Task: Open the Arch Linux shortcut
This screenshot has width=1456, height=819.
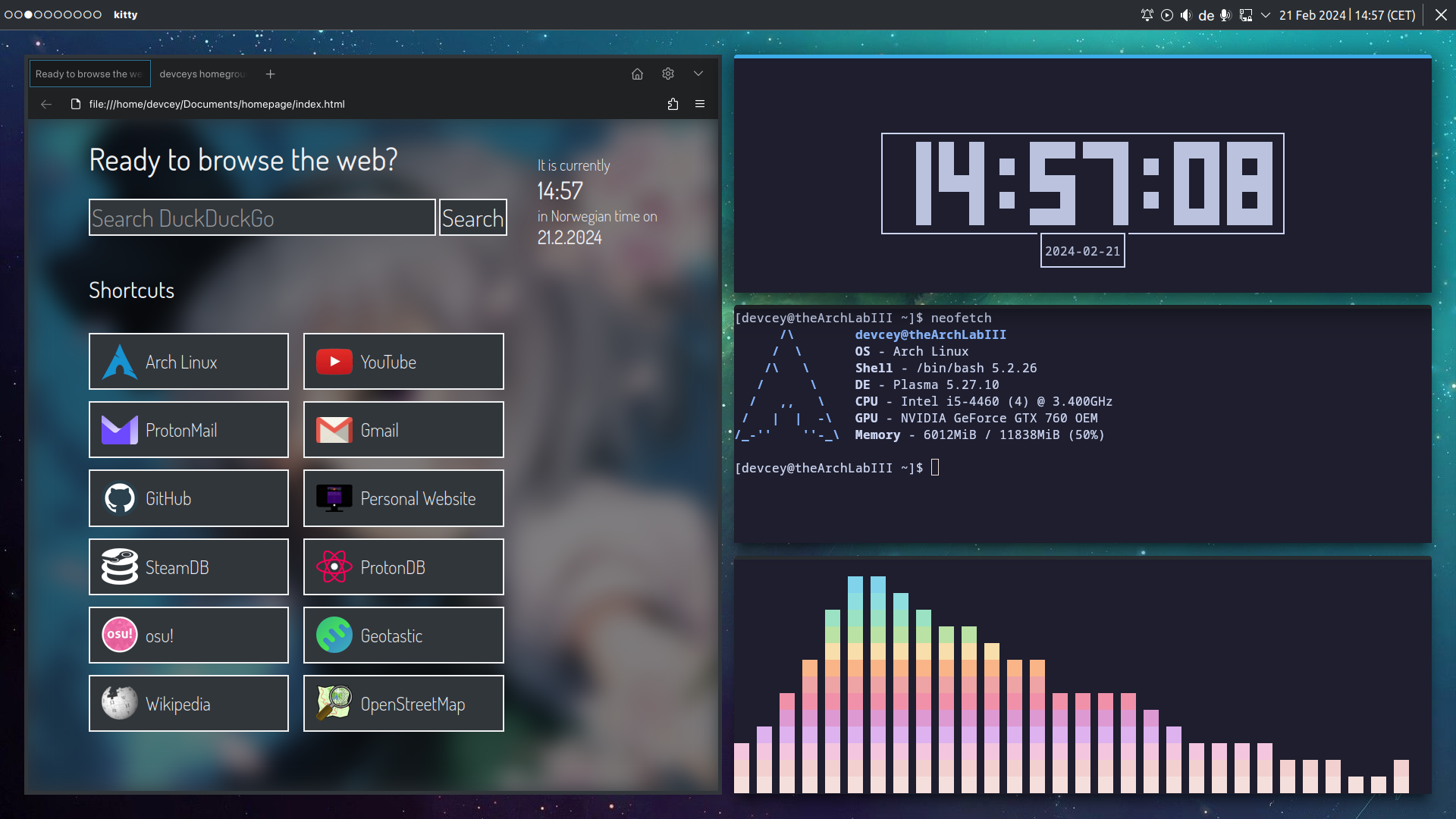Action: [189, 362]
